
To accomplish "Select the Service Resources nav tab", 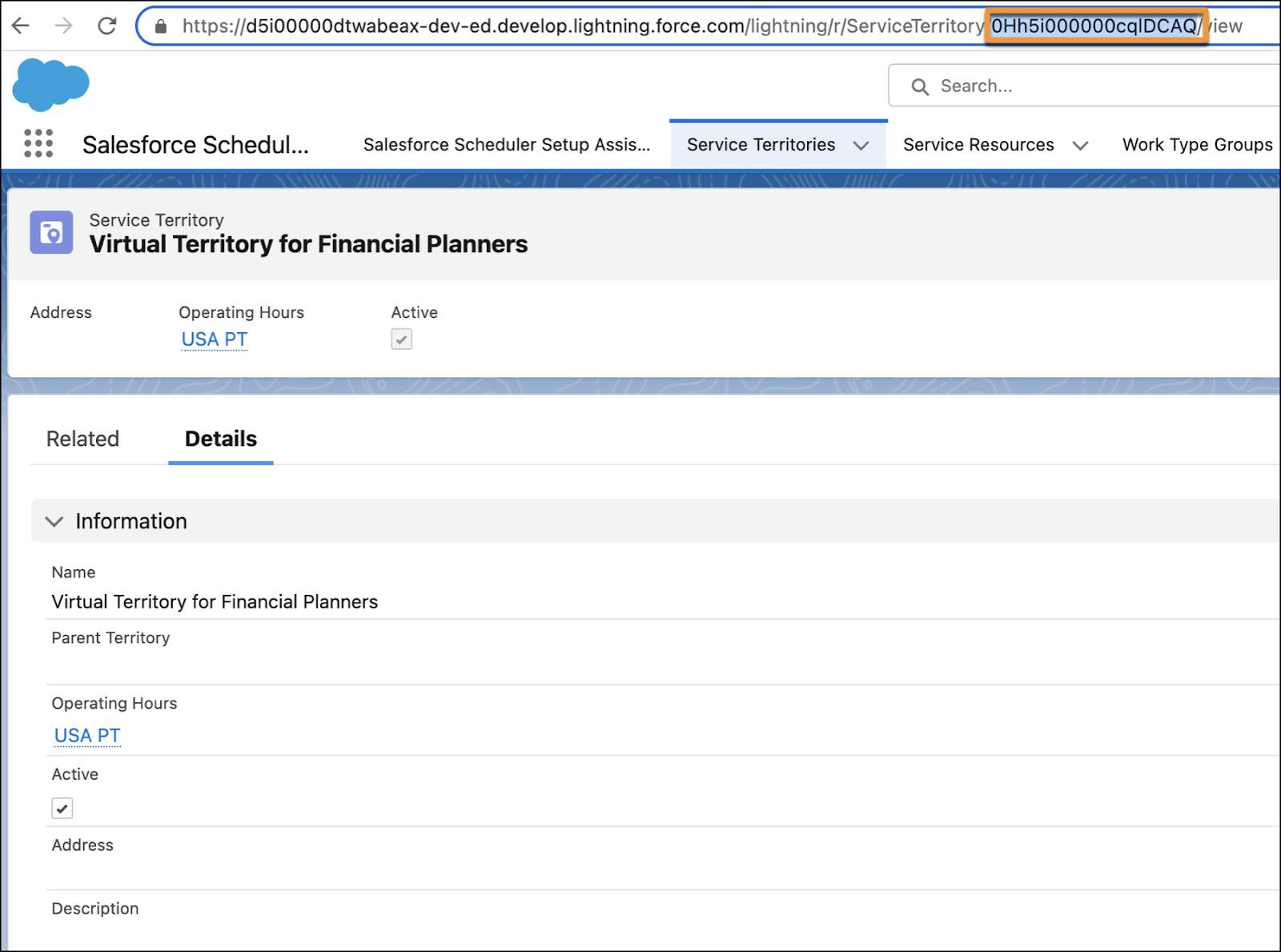I will click(978, 145).
